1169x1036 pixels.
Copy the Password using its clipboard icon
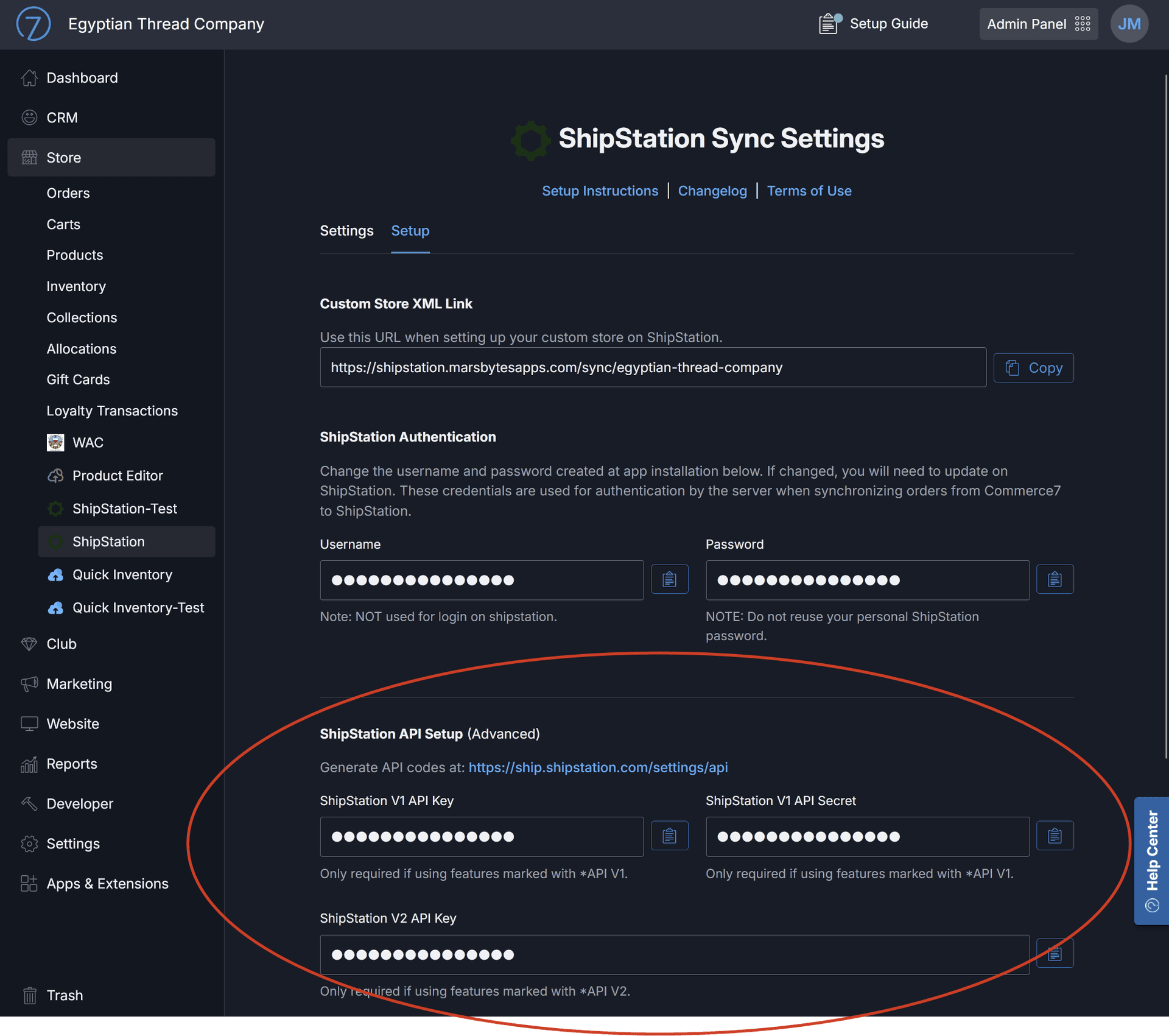[x=1055, y=579]
